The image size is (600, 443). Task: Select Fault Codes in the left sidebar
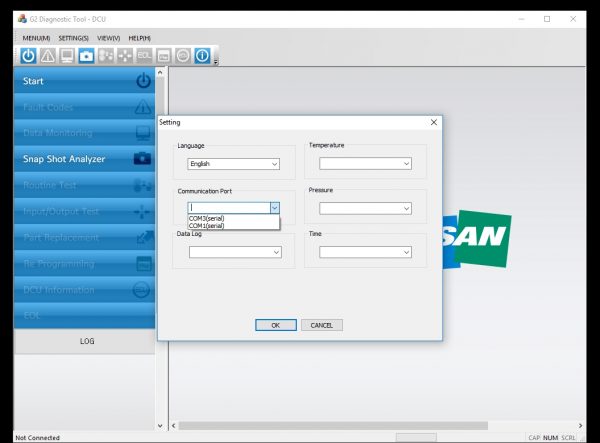click(85, 107)
